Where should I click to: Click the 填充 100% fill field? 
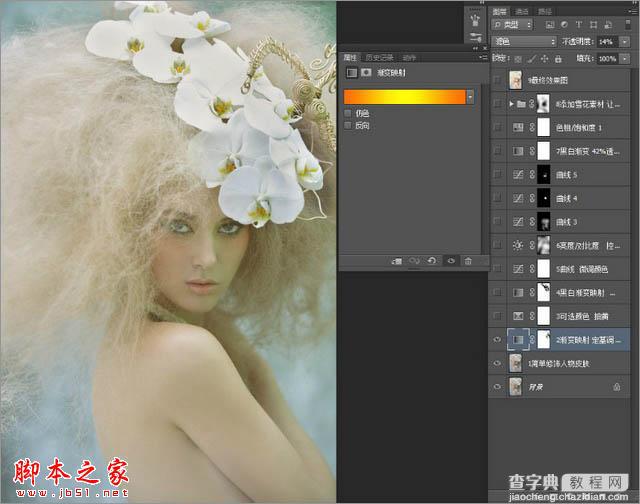click(608, 59)
